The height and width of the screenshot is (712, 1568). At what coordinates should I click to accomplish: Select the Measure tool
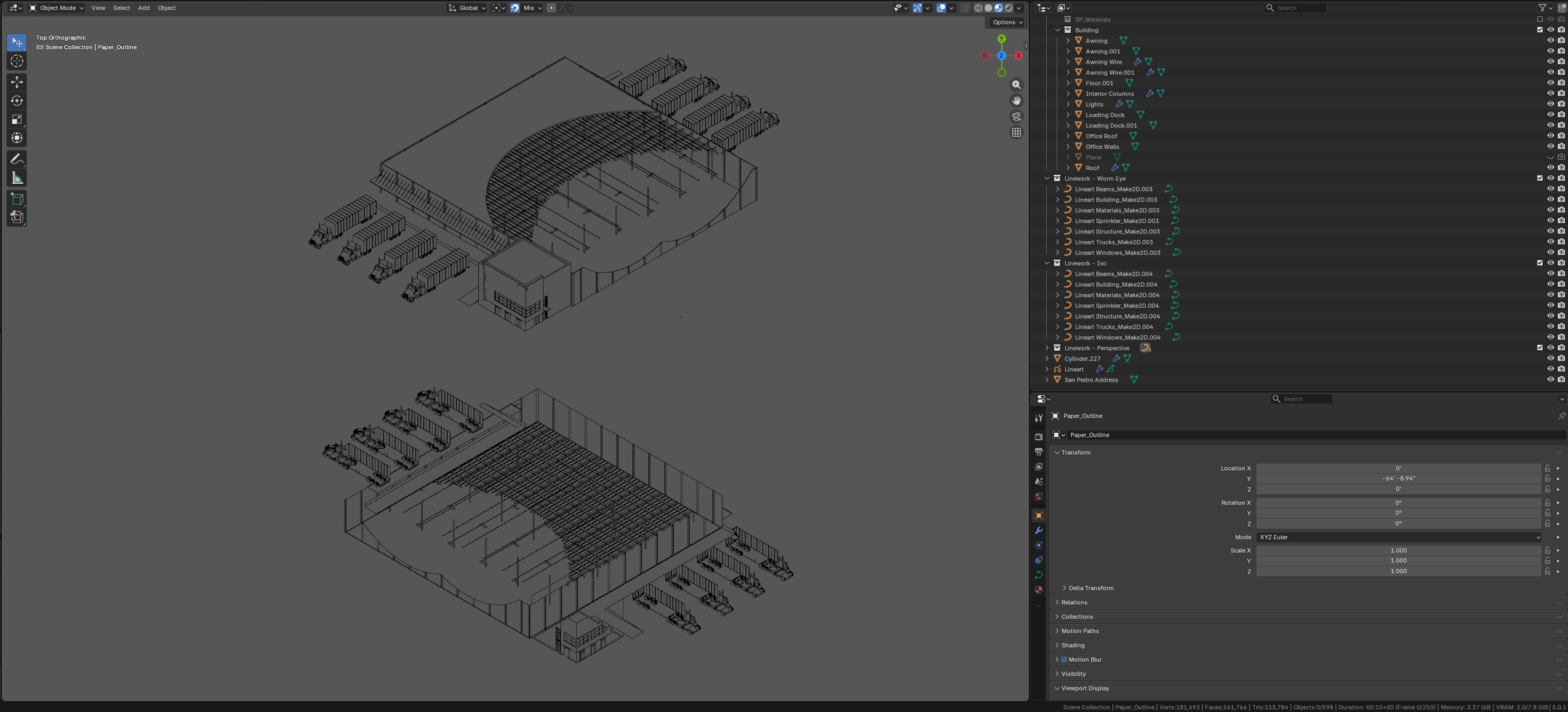[17, 178]
